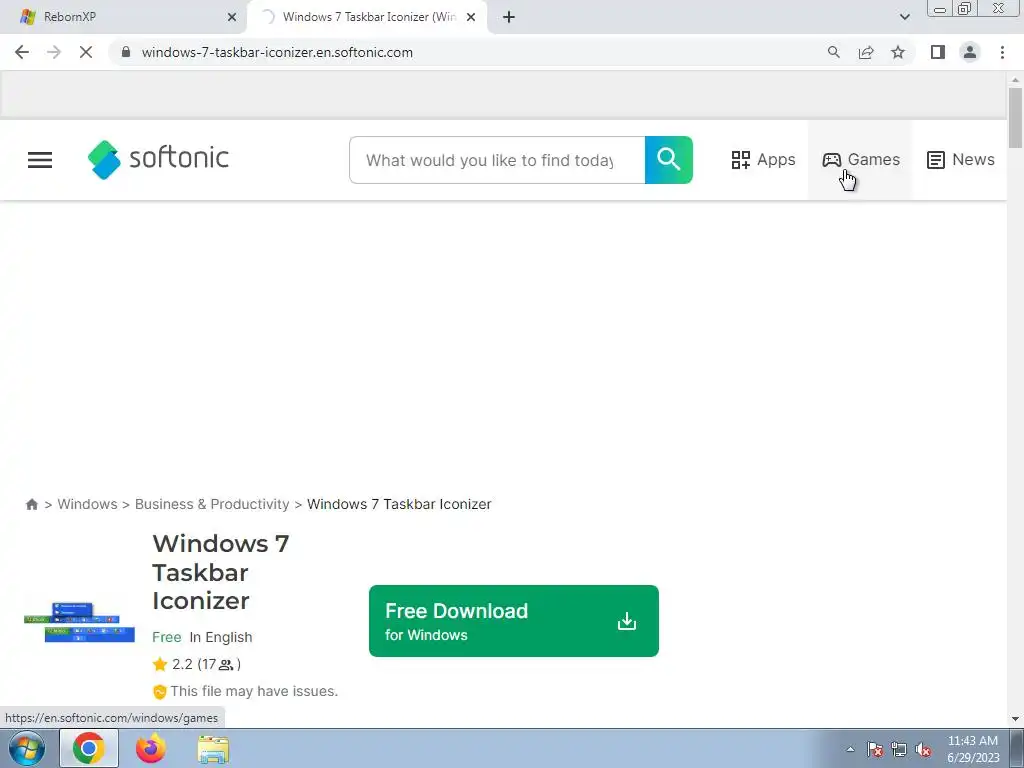The height and width of the screenshot is (768, 1024).
Task: Click the Taskbar Iconizer app thumbnail
Action: click(x=79, y=622)
